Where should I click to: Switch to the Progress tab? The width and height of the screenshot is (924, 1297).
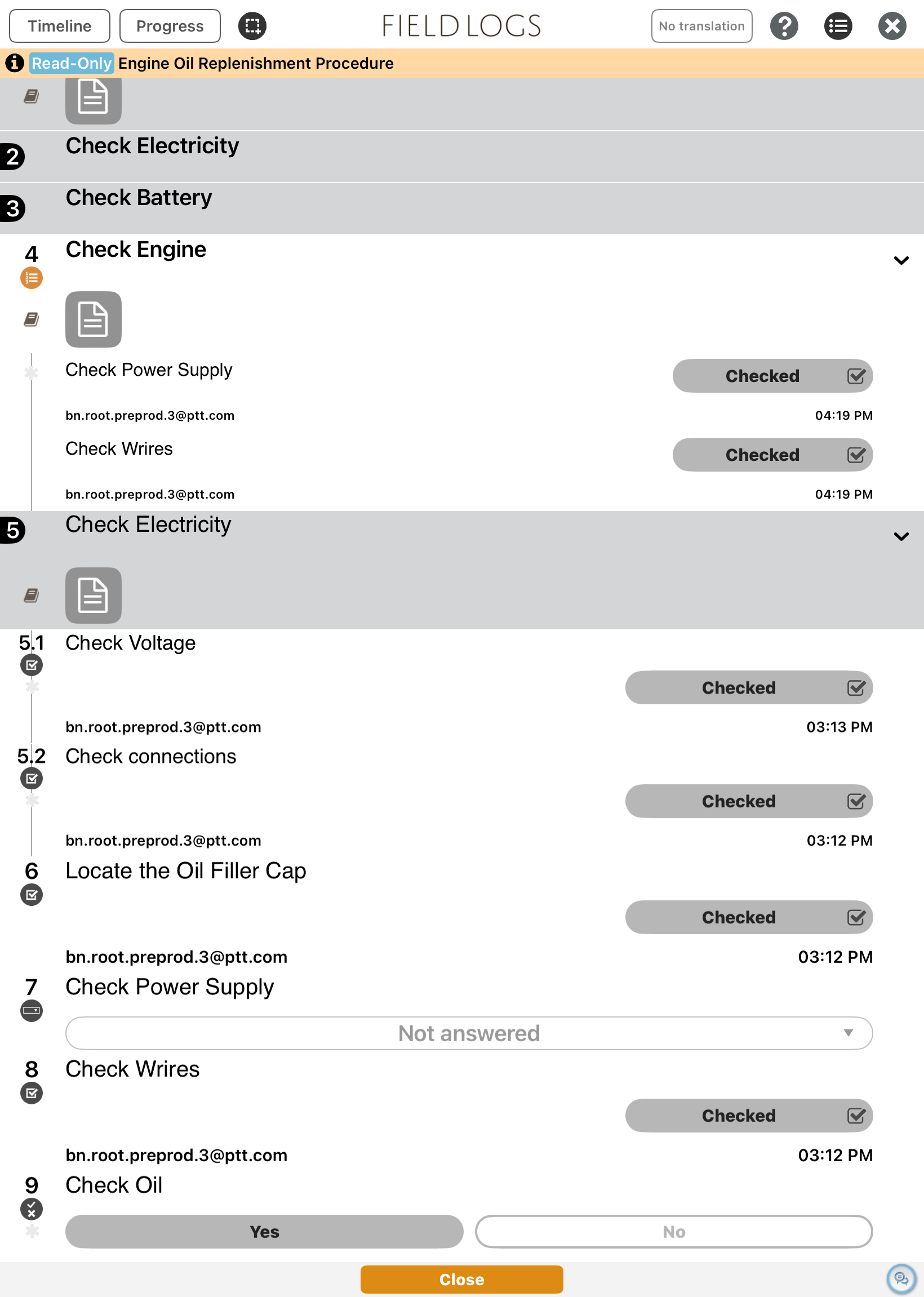[170, 26]
